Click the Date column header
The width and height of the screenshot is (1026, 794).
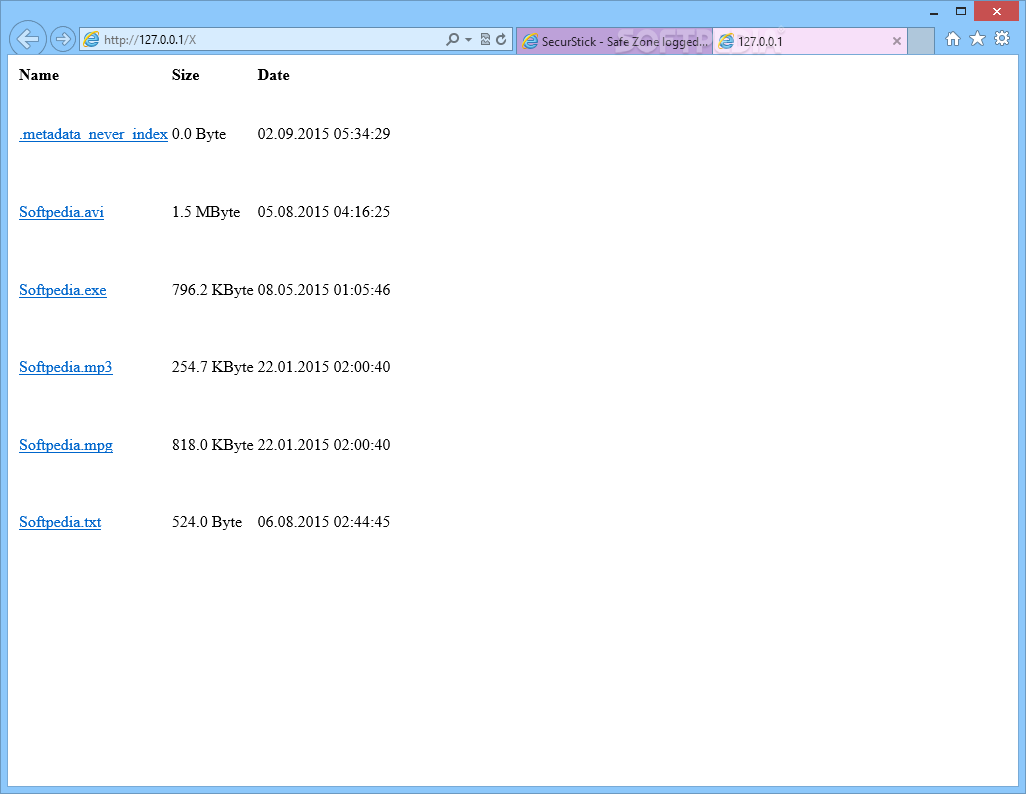274,75
